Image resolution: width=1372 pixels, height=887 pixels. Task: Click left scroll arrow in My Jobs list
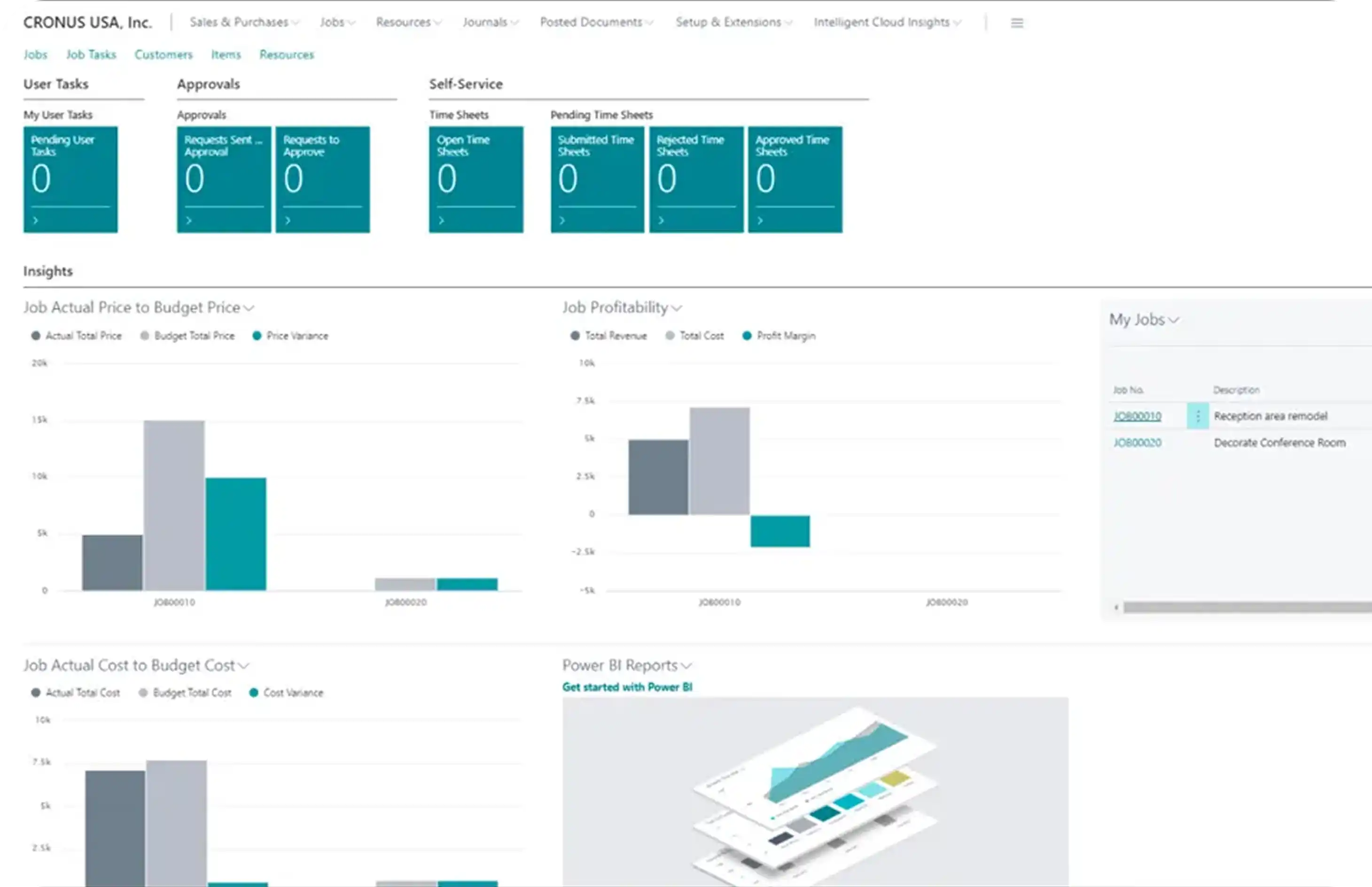pos(1116,607)
